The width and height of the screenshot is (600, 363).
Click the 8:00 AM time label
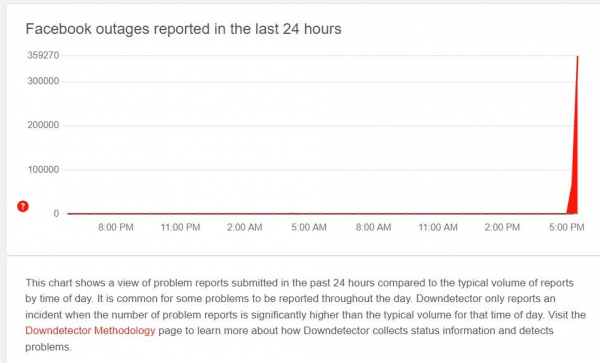click(373, 227)
